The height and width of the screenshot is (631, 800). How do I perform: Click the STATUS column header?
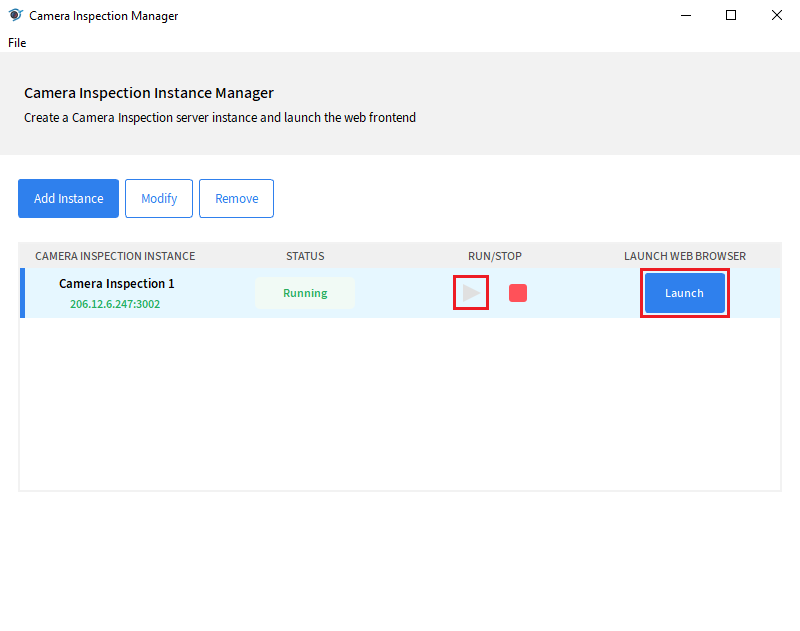(x=305, y=256)
